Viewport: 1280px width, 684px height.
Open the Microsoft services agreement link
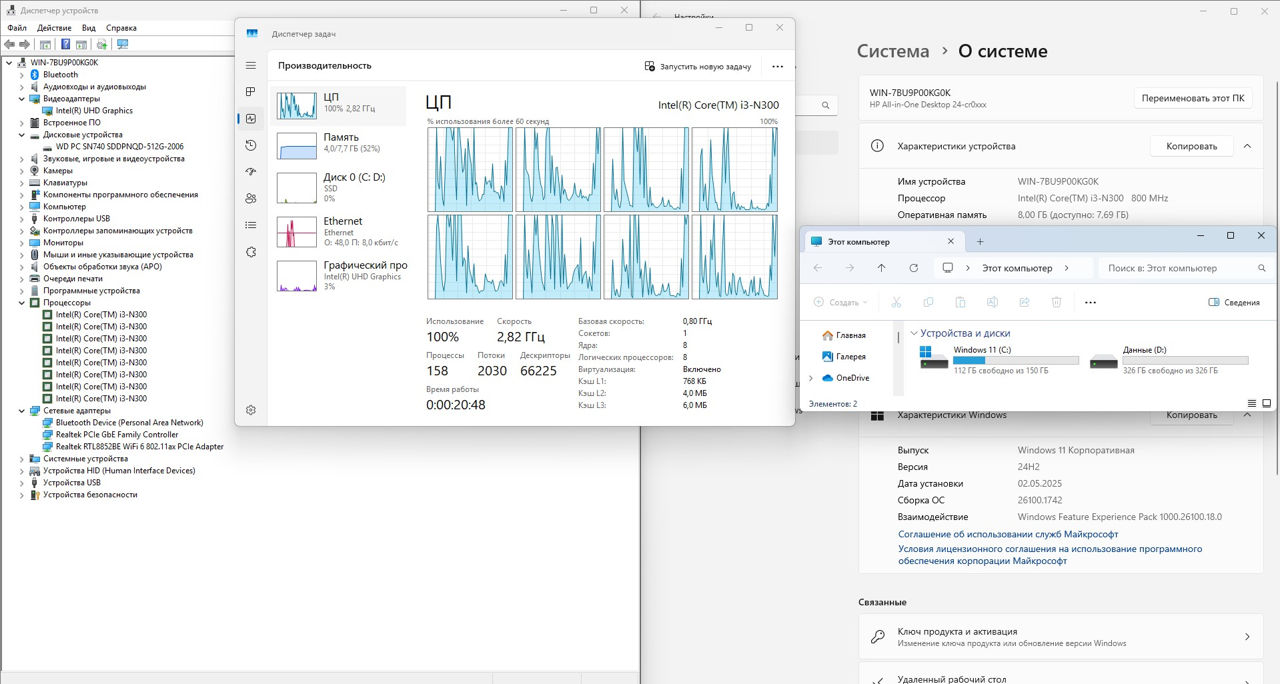[1007, 534]
